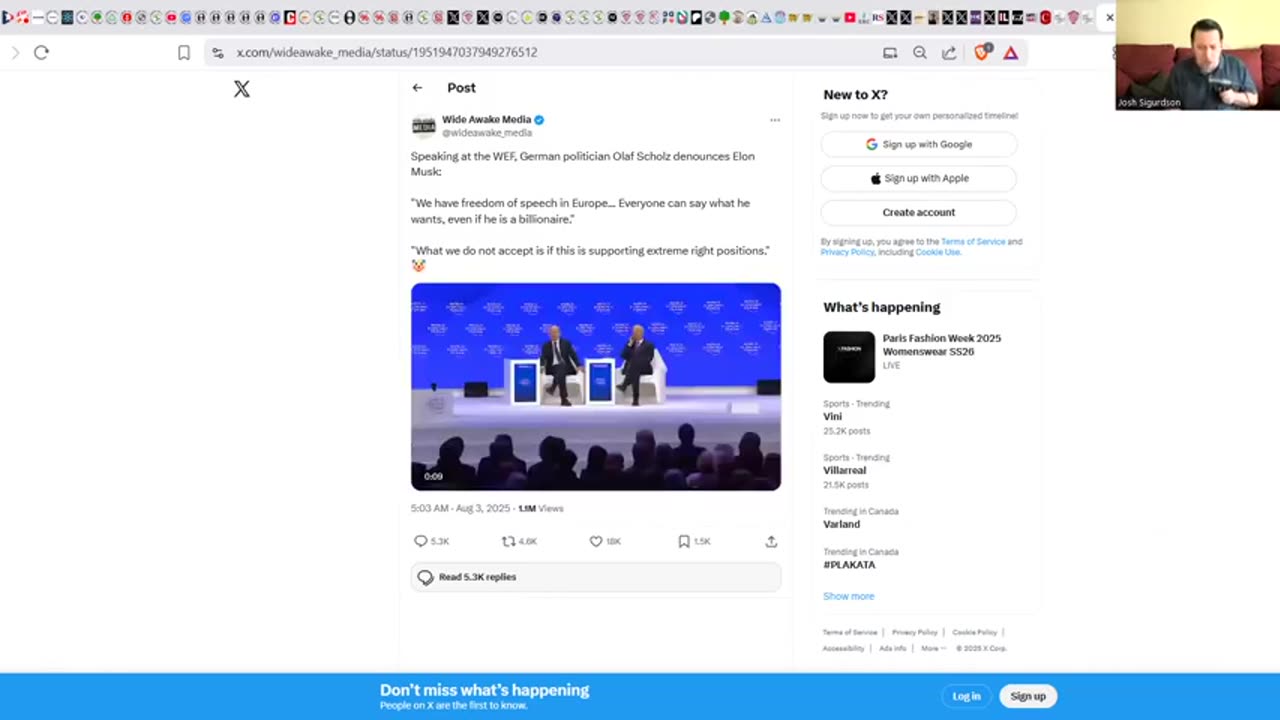Click Sign up with Google
This screenshot has height=720, width=1280.
[x=919, y=144]
